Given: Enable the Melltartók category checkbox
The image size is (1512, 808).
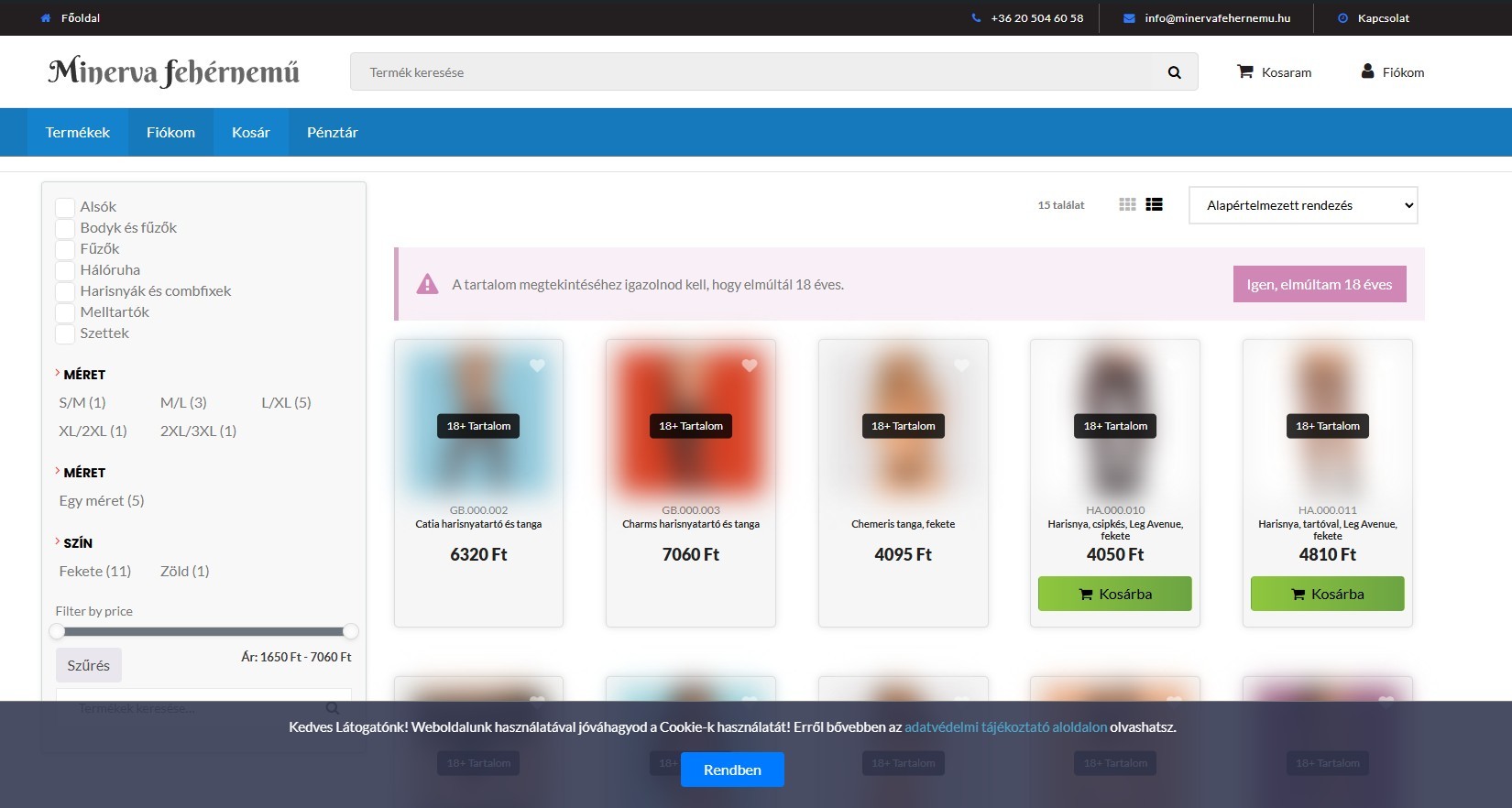Looking at the screenshot, I should coord(65,312).
